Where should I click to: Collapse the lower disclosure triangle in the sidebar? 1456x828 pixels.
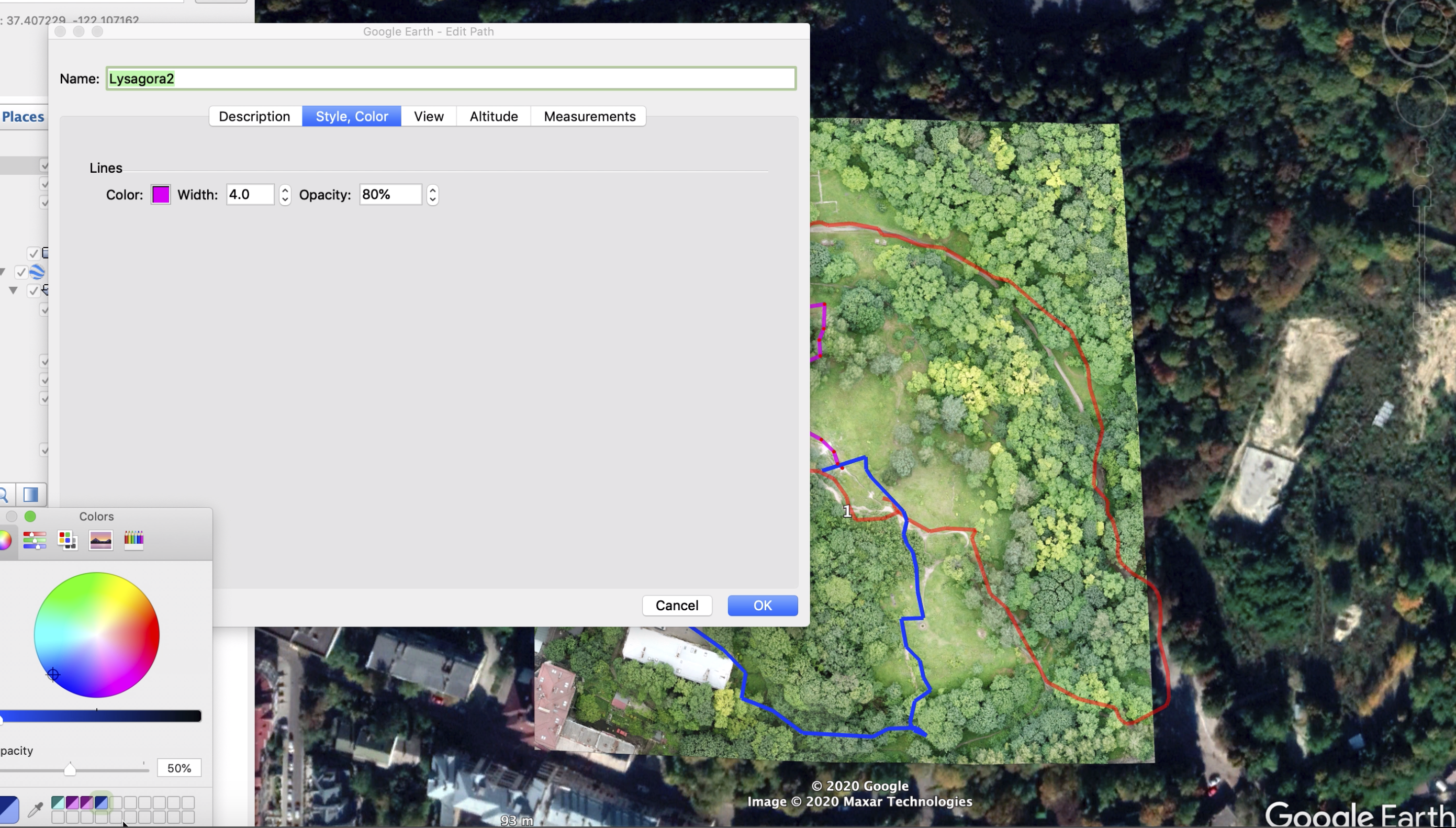coord(14,290)
